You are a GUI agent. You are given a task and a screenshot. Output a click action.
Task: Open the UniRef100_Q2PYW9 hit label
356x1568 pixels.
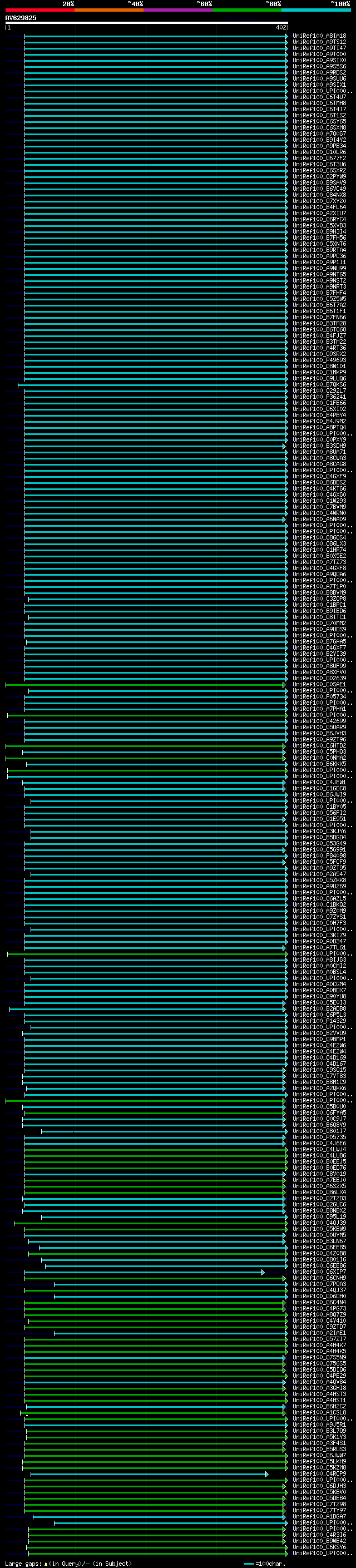pos(319,177)
